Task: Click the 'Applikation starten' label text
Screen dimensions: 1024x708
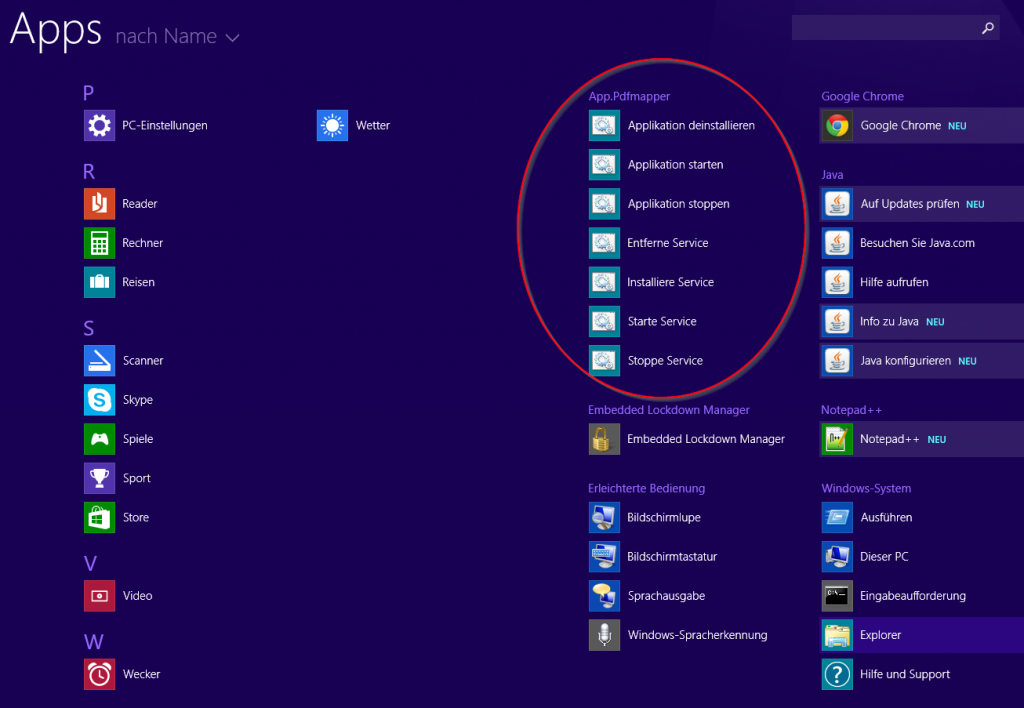Action: click(x=675, y=165)
